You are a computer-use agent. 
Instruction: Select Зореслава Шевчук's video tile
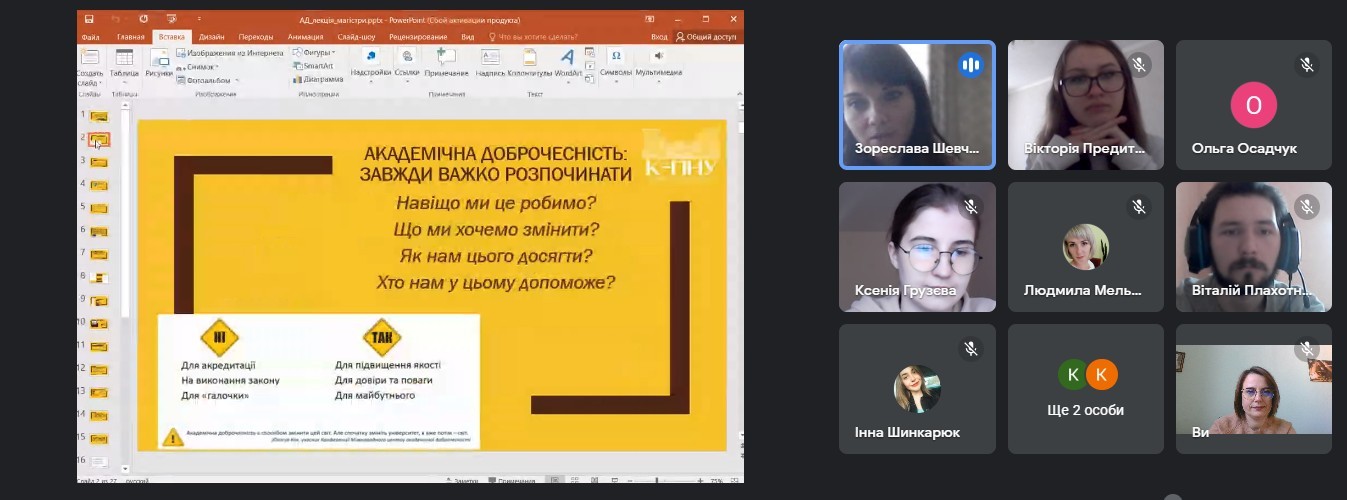click(x=916, y=105)
